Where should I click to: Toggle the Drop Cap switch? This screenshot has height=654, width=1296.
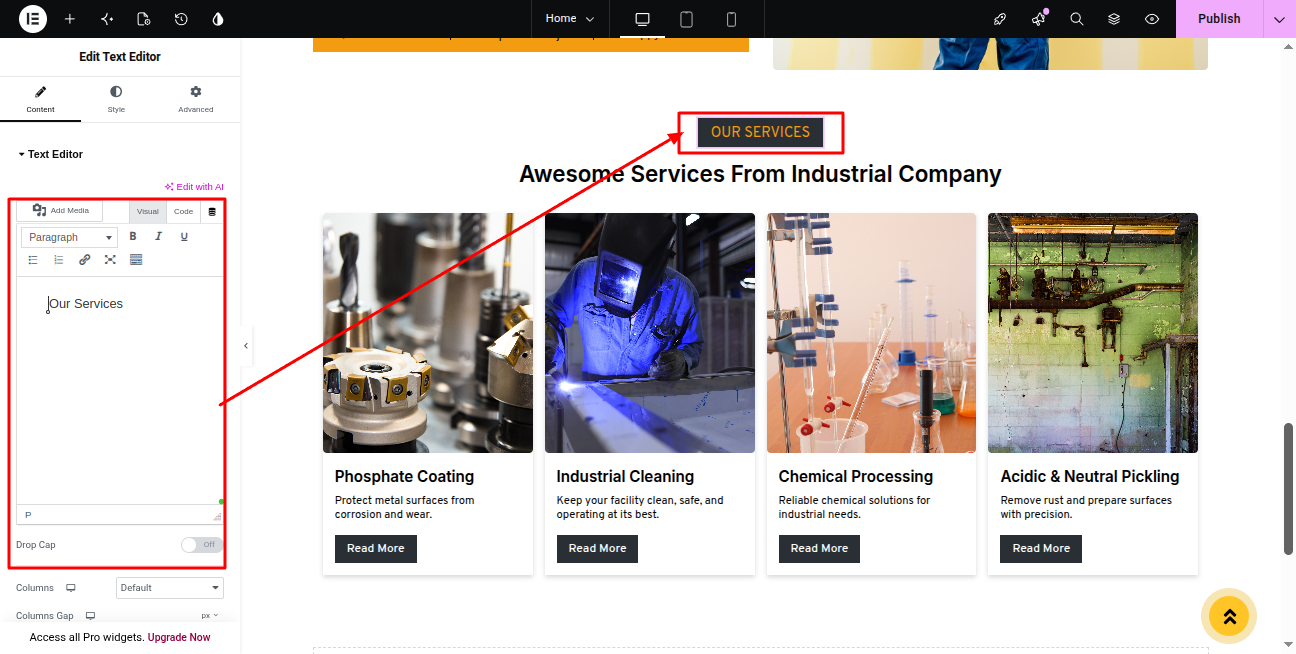click(x=202, y=545)
